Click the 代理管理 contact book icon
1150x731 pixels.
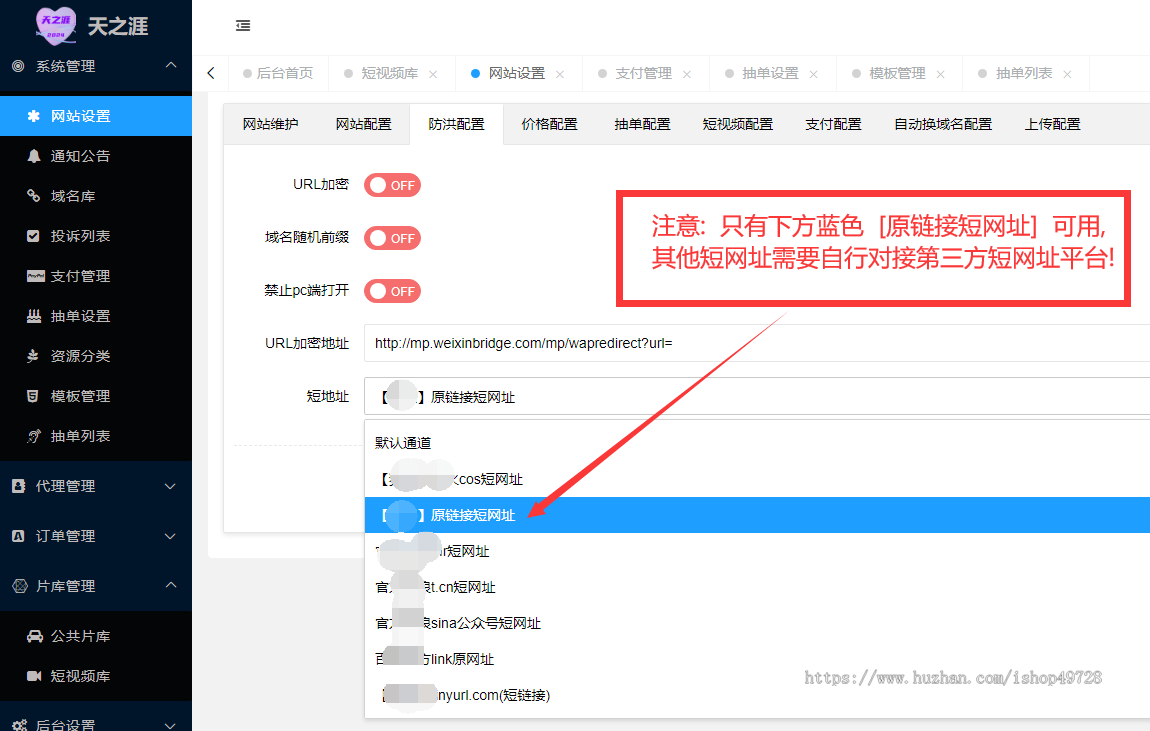[x=18, y=485]
